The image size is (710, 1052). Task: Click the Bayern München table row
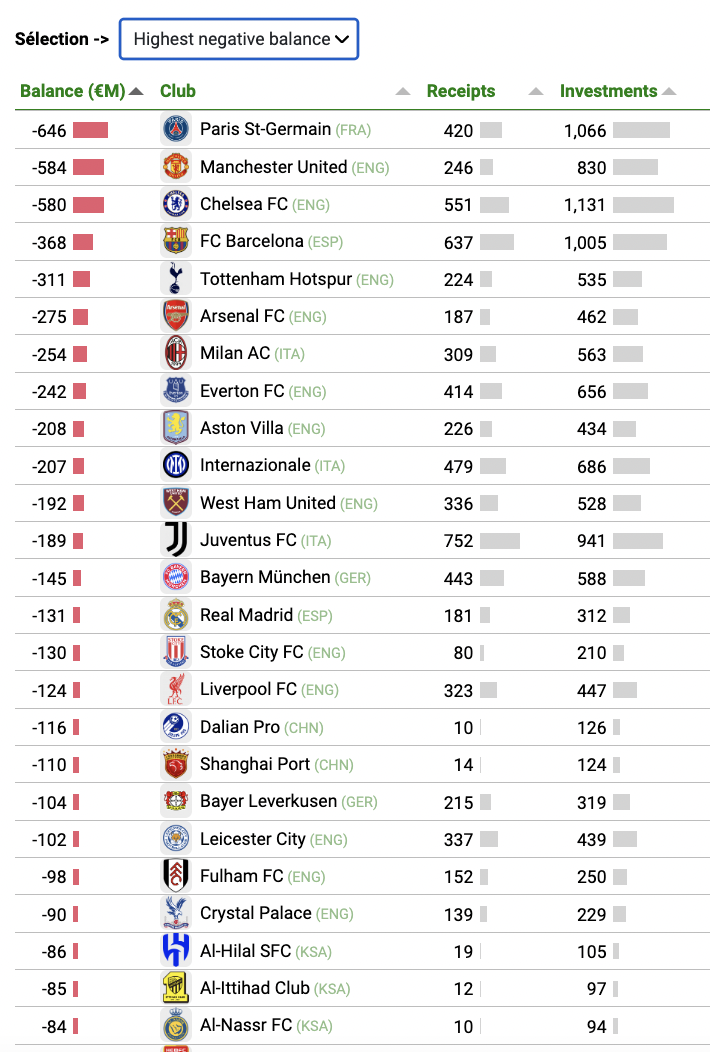(x=362, y=578)
